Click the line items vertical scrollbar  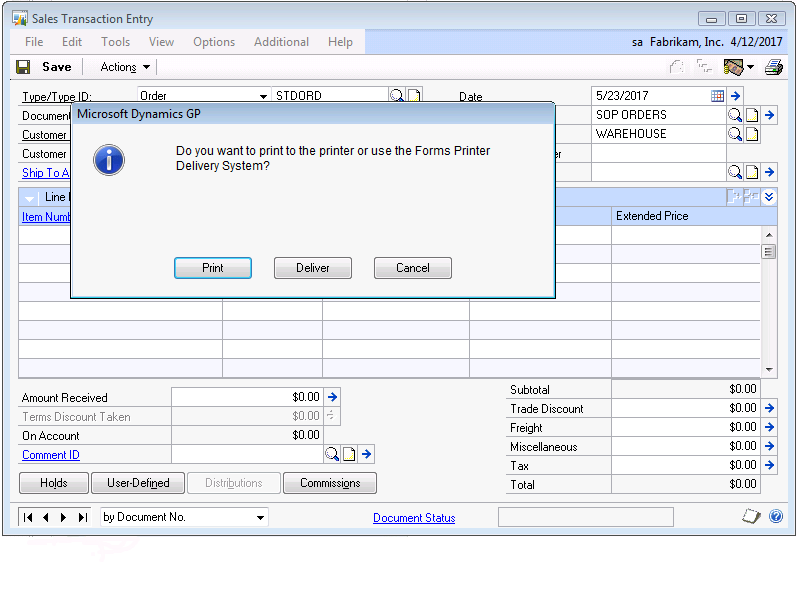[x=768, y=300]
